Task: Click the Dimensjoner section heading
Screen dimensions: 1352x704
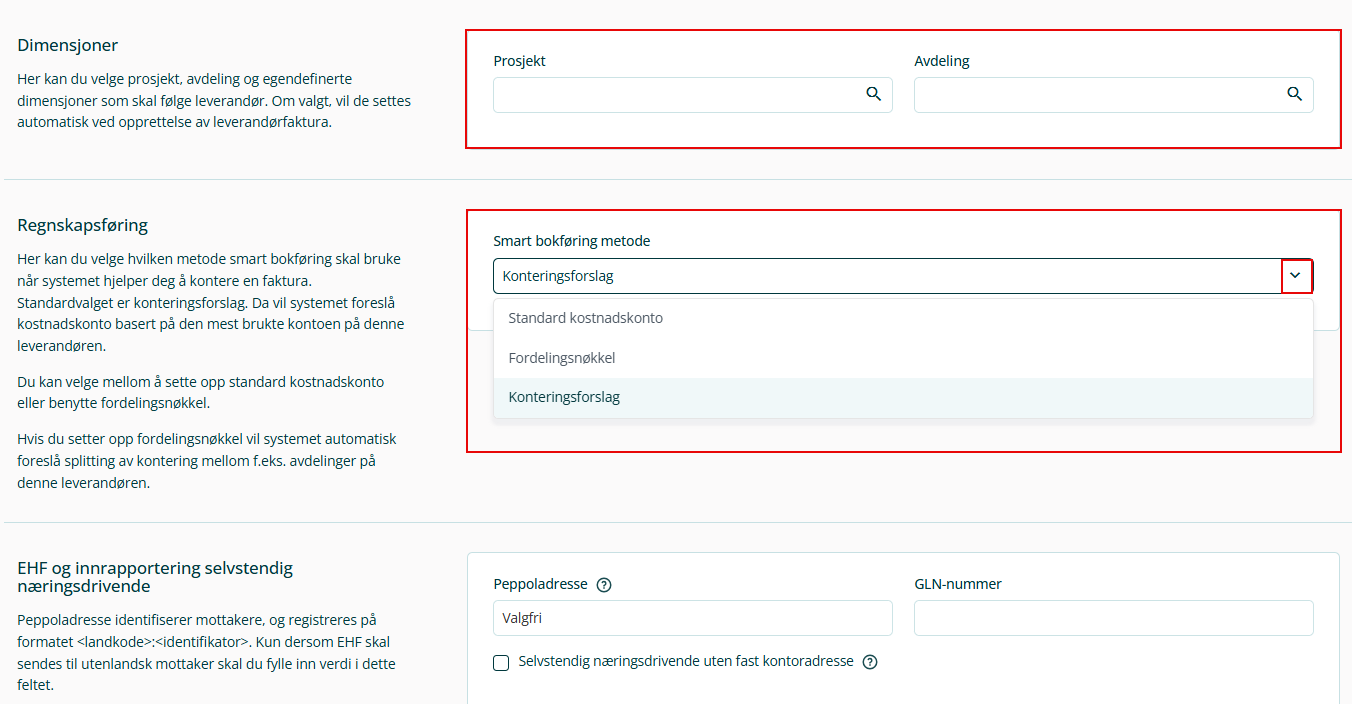Action: click(x=68, y=45)
